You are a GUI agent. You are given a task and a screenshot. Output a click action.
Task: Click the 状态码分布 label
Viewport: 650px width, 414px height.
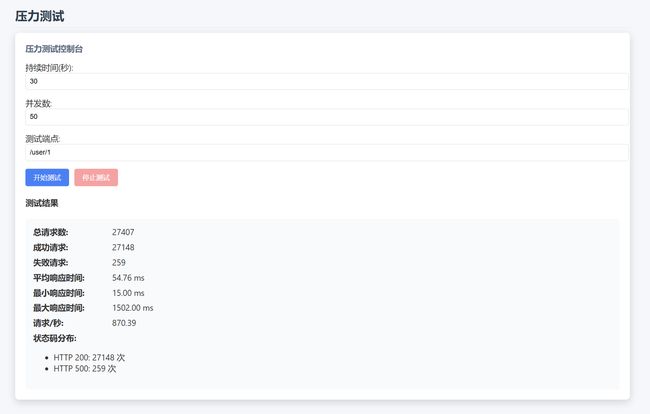(x=55, y=338)
